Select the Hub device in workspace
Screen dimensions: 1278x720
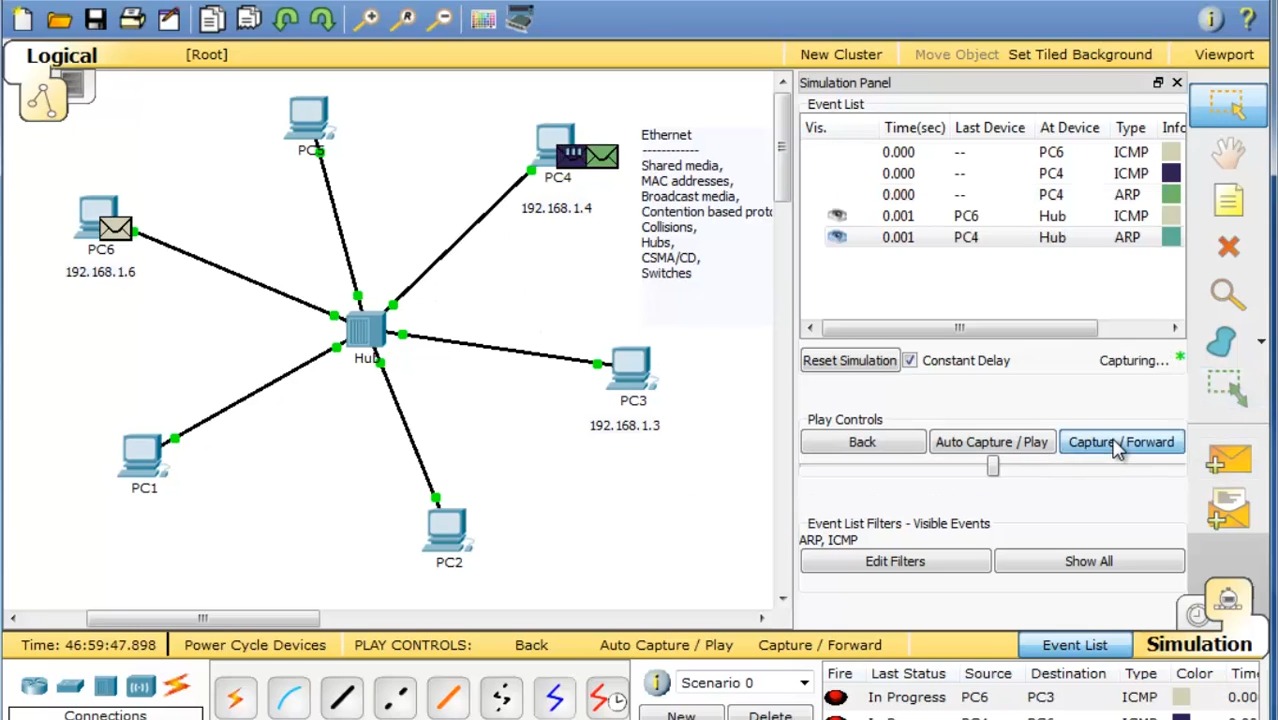[x=365, y=332]
